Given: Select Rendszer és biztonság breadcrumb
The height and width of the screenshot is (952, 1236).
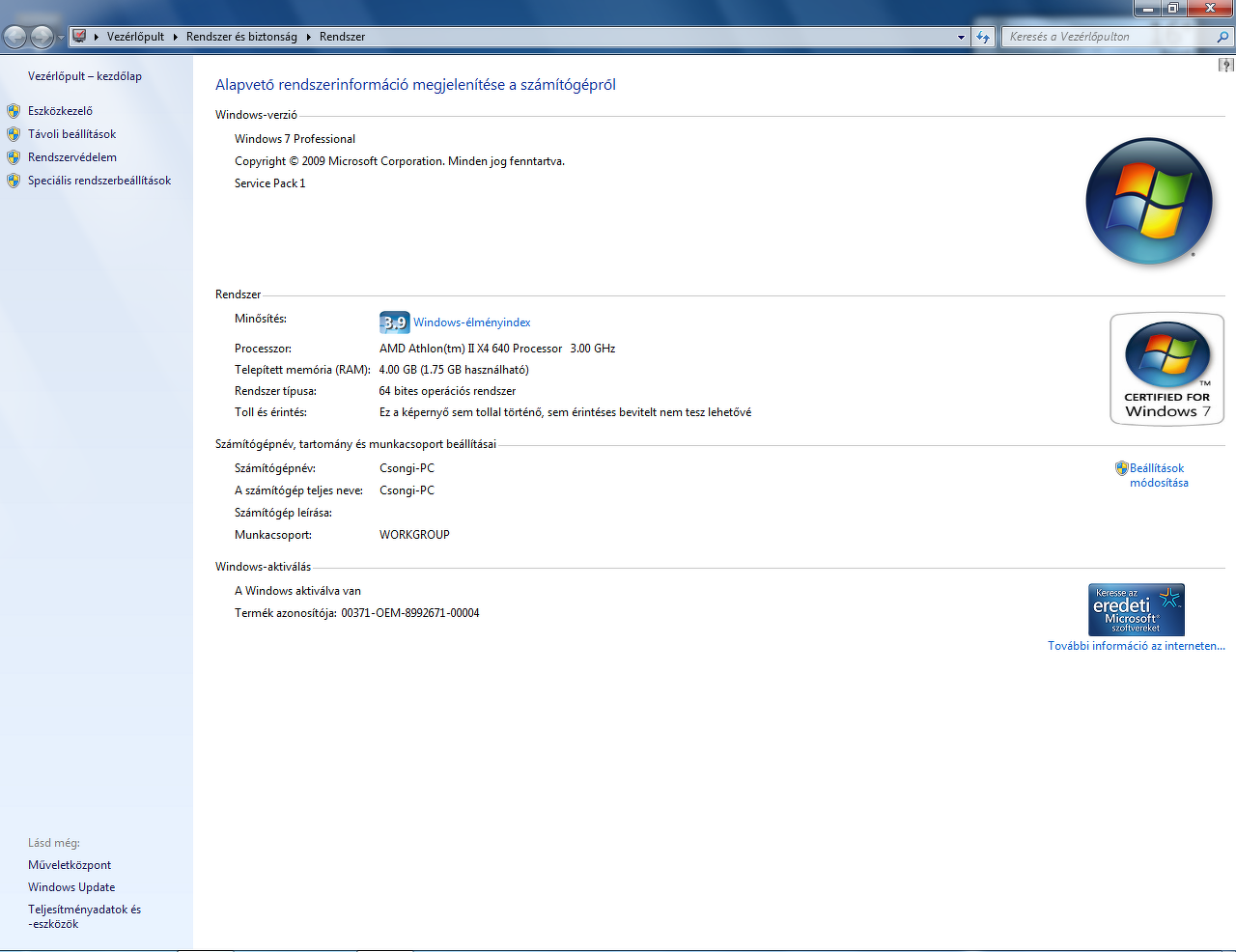Looking at the screenshot, I should (x=241, y=37).
